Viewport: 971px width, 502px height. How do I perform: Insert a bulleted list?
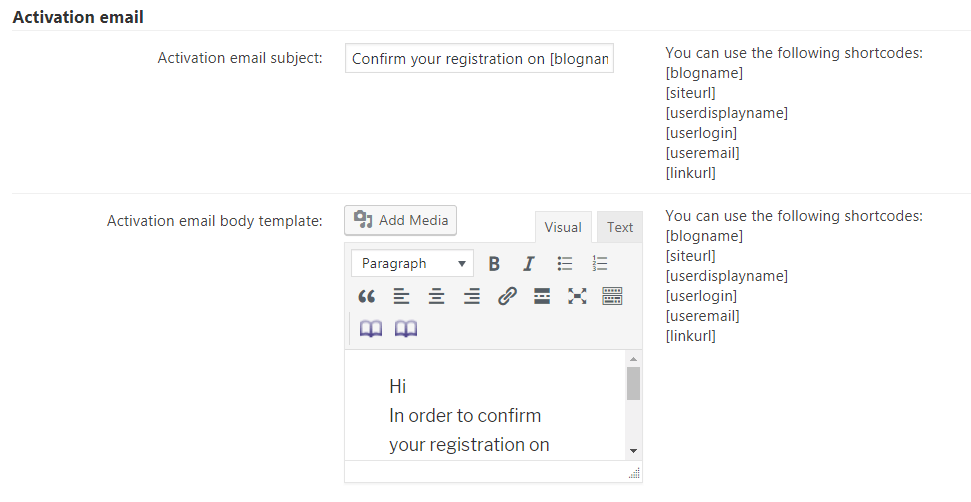point(564,264)
